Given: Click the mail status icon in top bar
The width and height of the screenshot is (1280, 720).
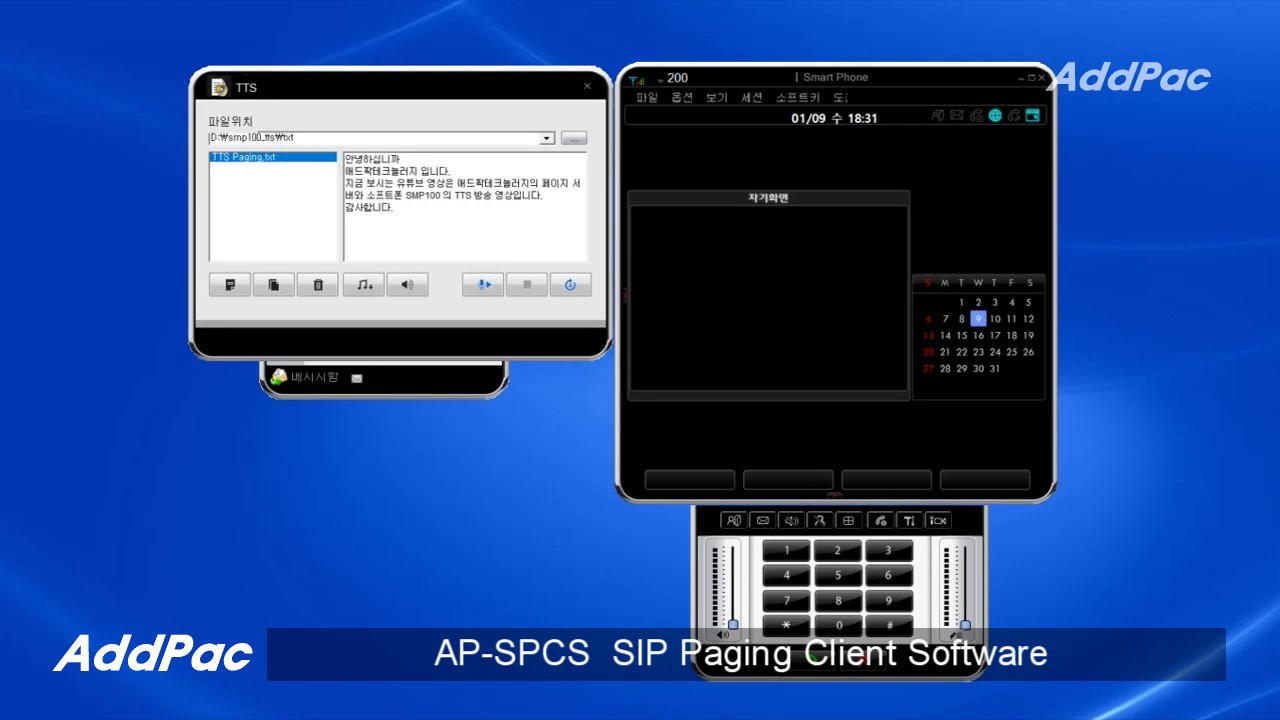Looking at the screenshot, I should pos(957,116).
